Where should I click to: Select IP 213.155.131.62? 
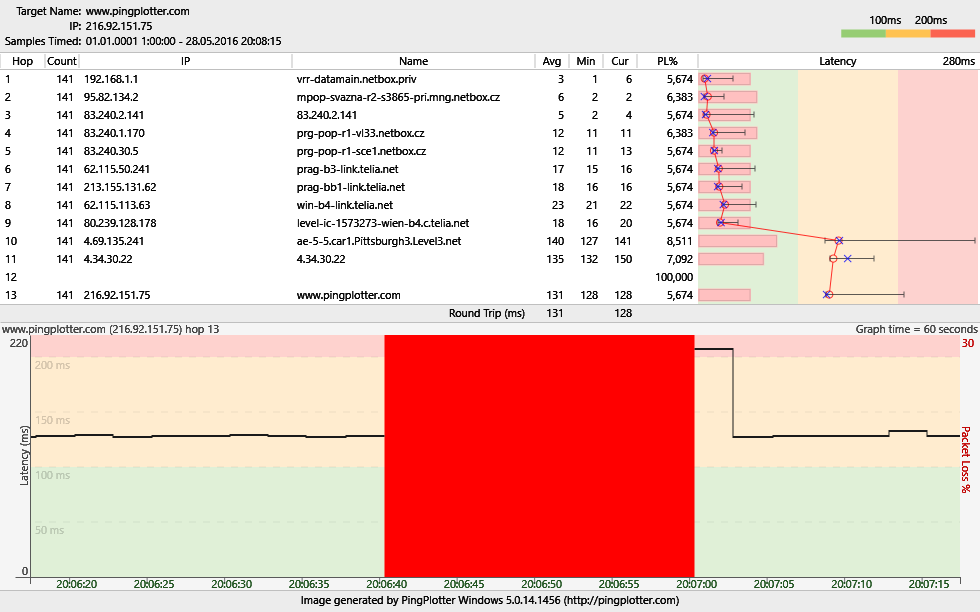120,188
